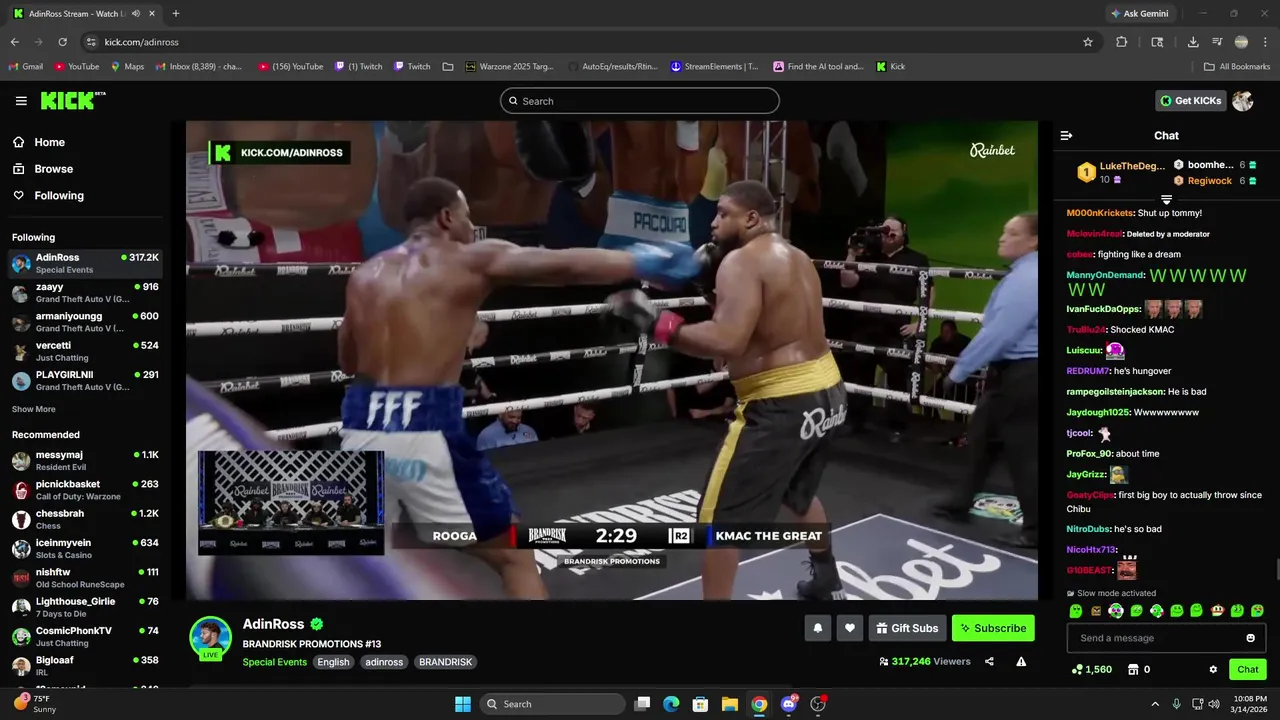
Task: Click Gift Subs button
Action: point(907,628)
